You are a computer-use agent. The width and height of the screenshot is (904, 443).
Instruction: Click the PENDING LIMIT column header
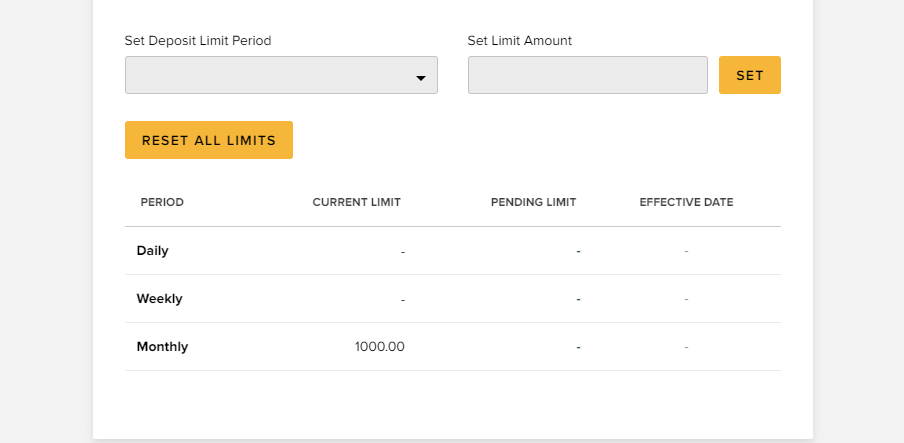click(533, 202)
